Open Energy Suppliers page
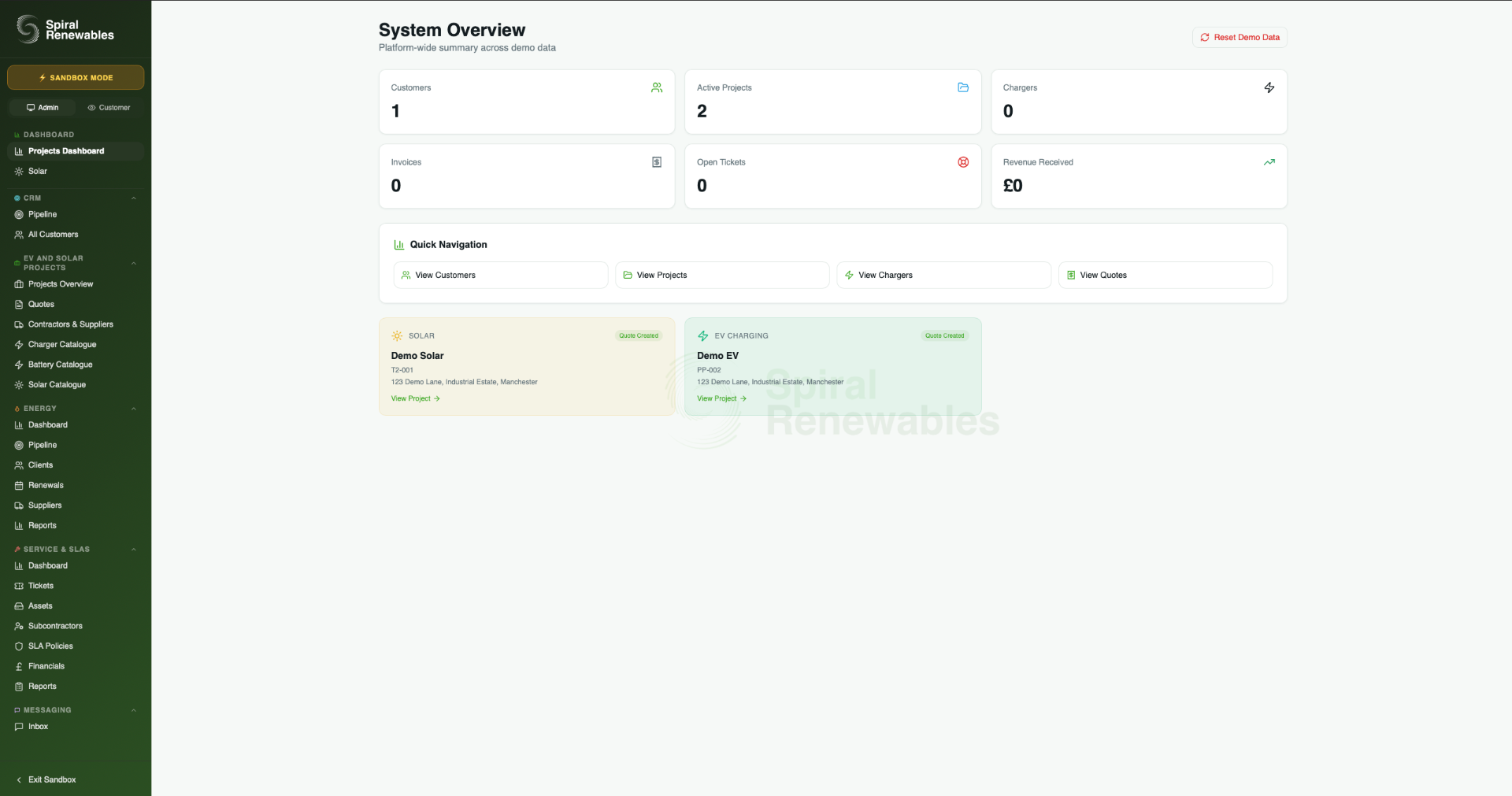This screenshot has width=1512, height=796. coord(76,505)
